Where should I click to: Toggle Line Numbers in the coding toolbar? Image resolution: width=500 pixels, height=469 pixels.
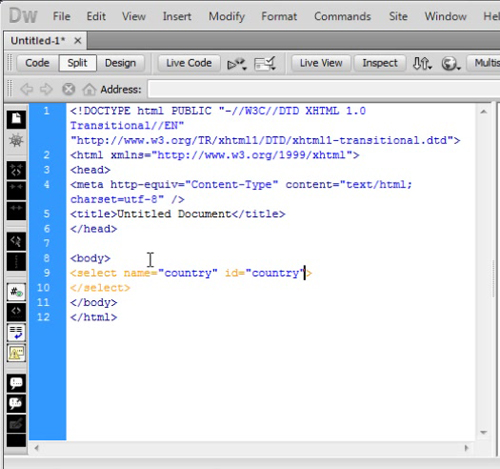pos(16,292)
